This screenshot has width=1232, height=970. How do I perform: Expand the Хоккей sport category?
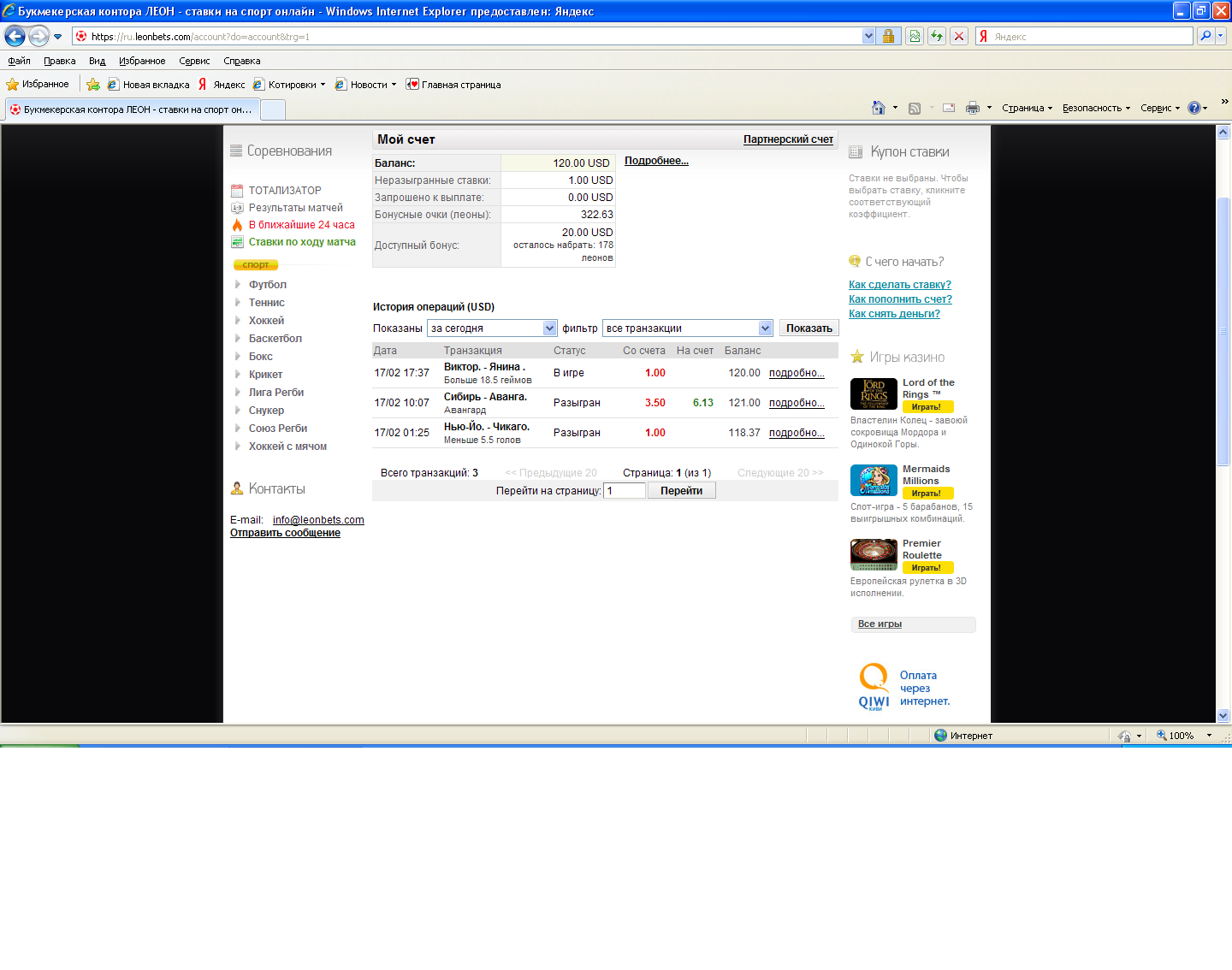coord(266,321)
